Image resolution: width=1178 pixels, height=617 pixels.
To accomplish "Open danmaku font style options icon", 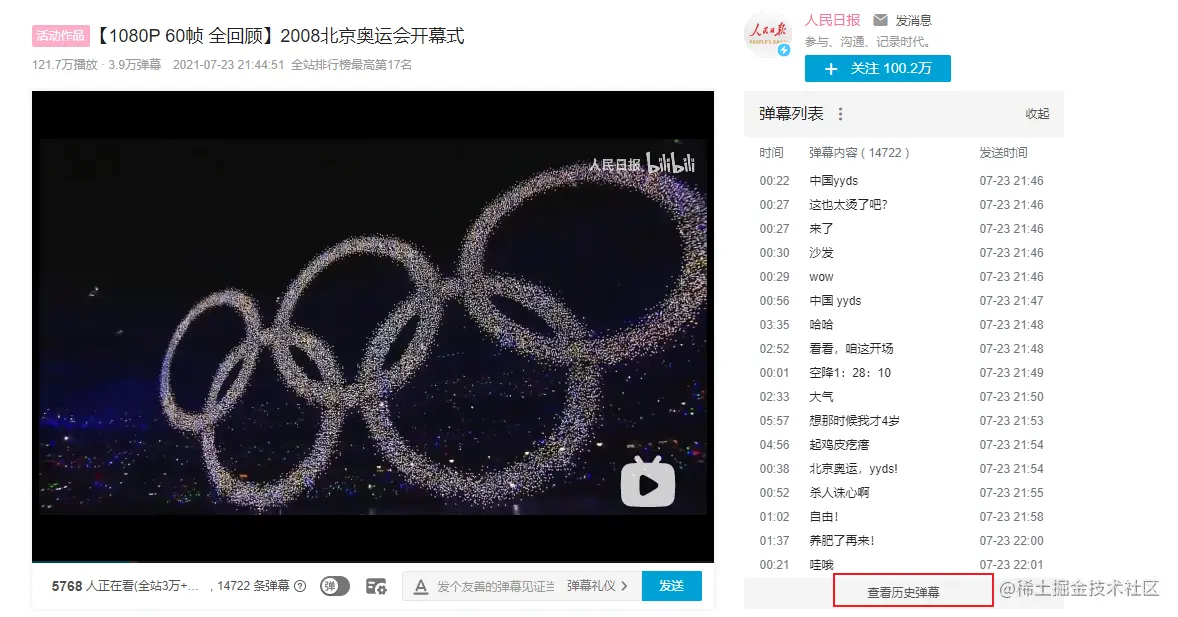I will pyautogui.click(x=421, y=586).
